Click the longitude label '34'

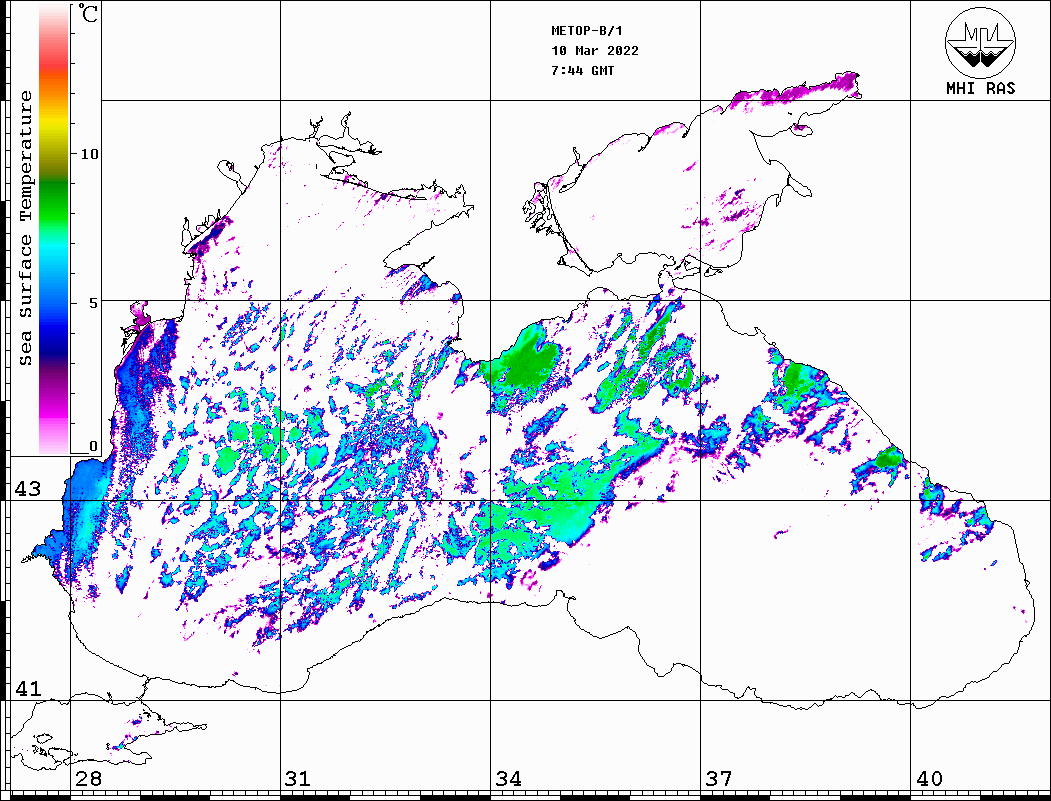[508, 778]
